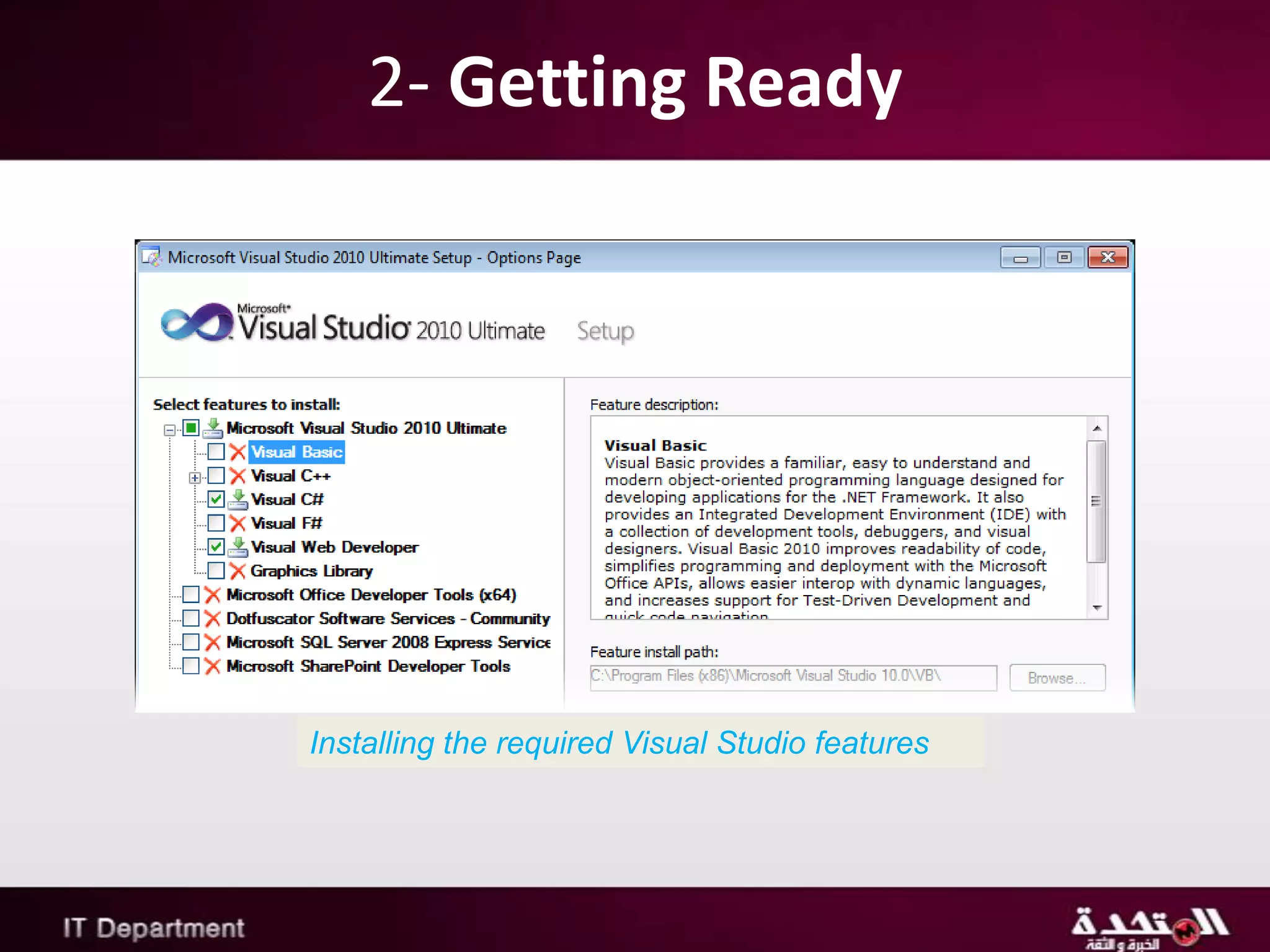Click the red X icon next to Visual Basic
Viewport: 1270px width, 952px height.
click(x=238, y=452)
